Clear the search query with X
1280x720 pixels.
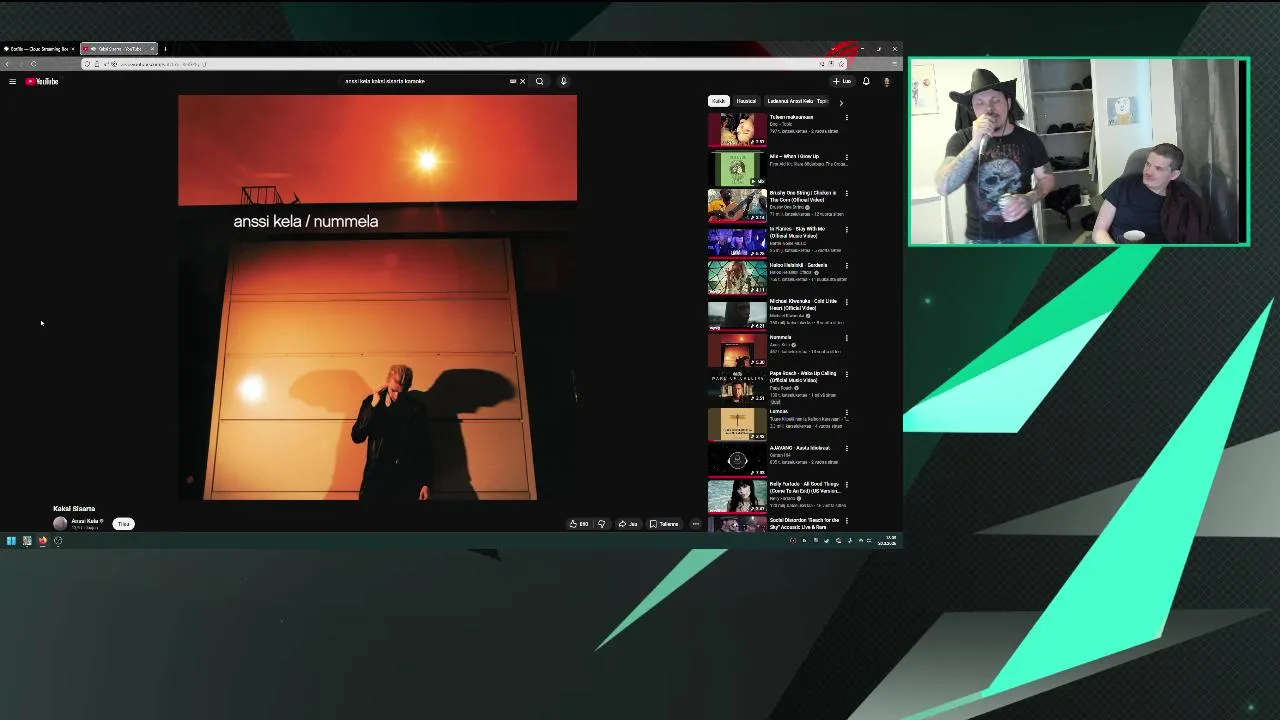522,81
